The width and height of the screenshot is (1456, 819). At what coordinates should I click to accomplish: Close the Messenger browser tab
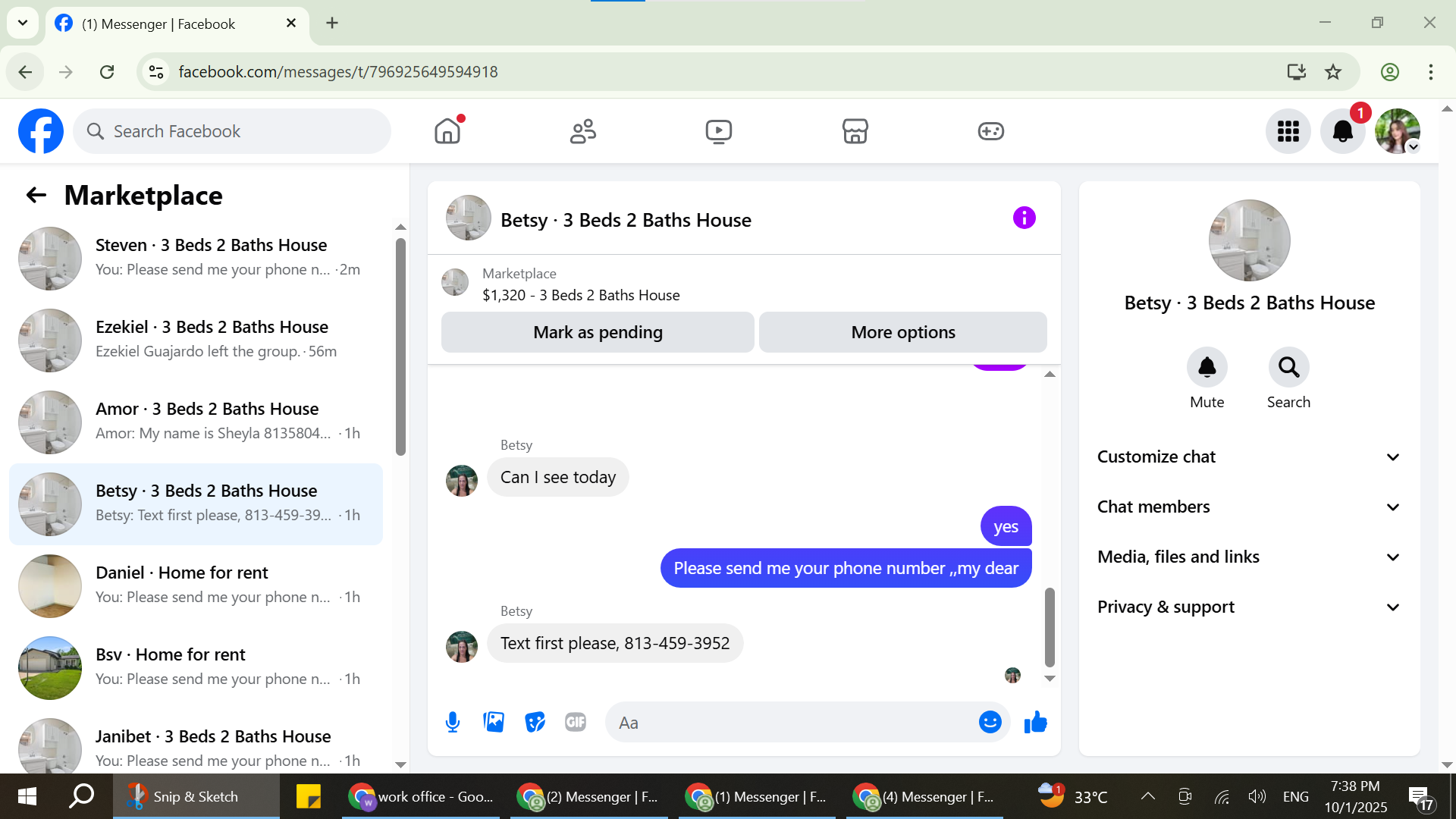290,24
